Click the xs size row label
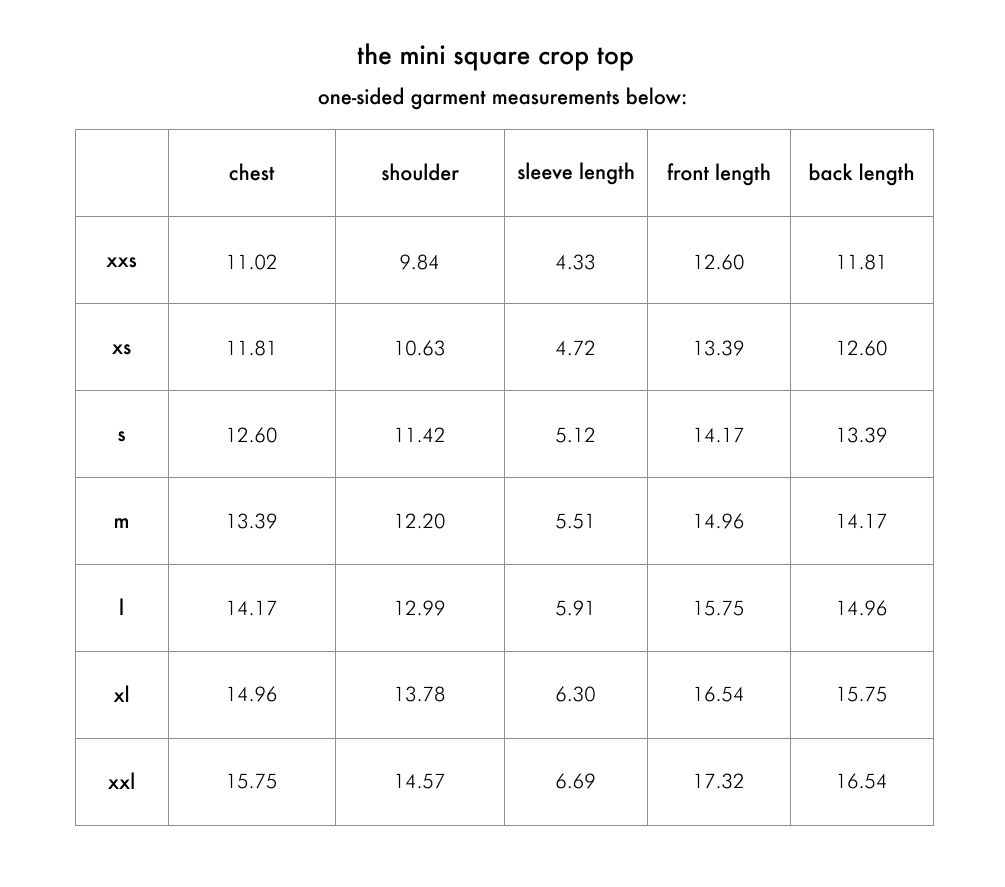Image resolution: width=1005 pixels, height=887 pixels. click(121, 349)
